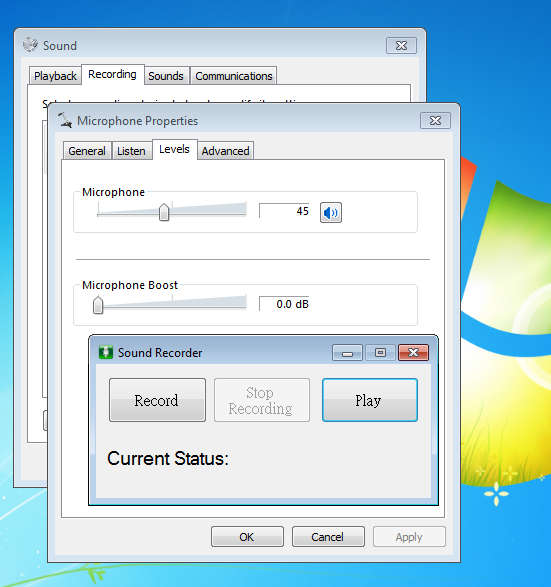Click the Record button
Image resolution: width=551 pixels, height=587 pixels.
[x=157, y=400]
